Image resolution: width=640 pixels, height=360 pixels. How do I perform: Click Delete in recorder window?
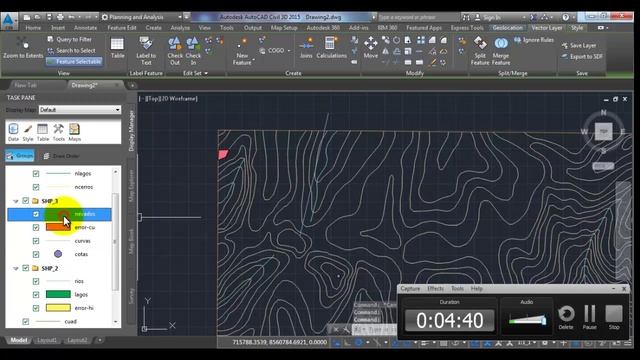coord(566,317)
